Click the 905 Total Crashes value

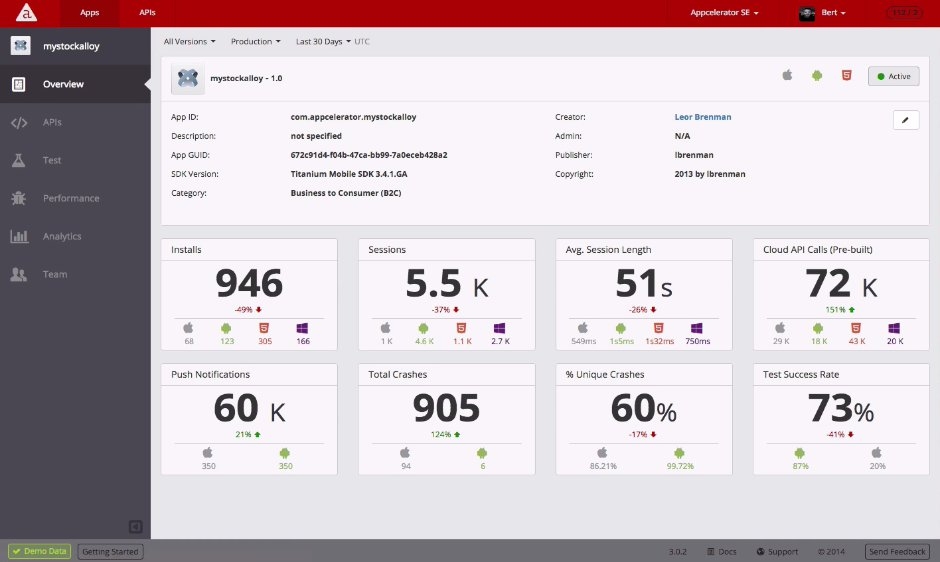pos(447,408)
